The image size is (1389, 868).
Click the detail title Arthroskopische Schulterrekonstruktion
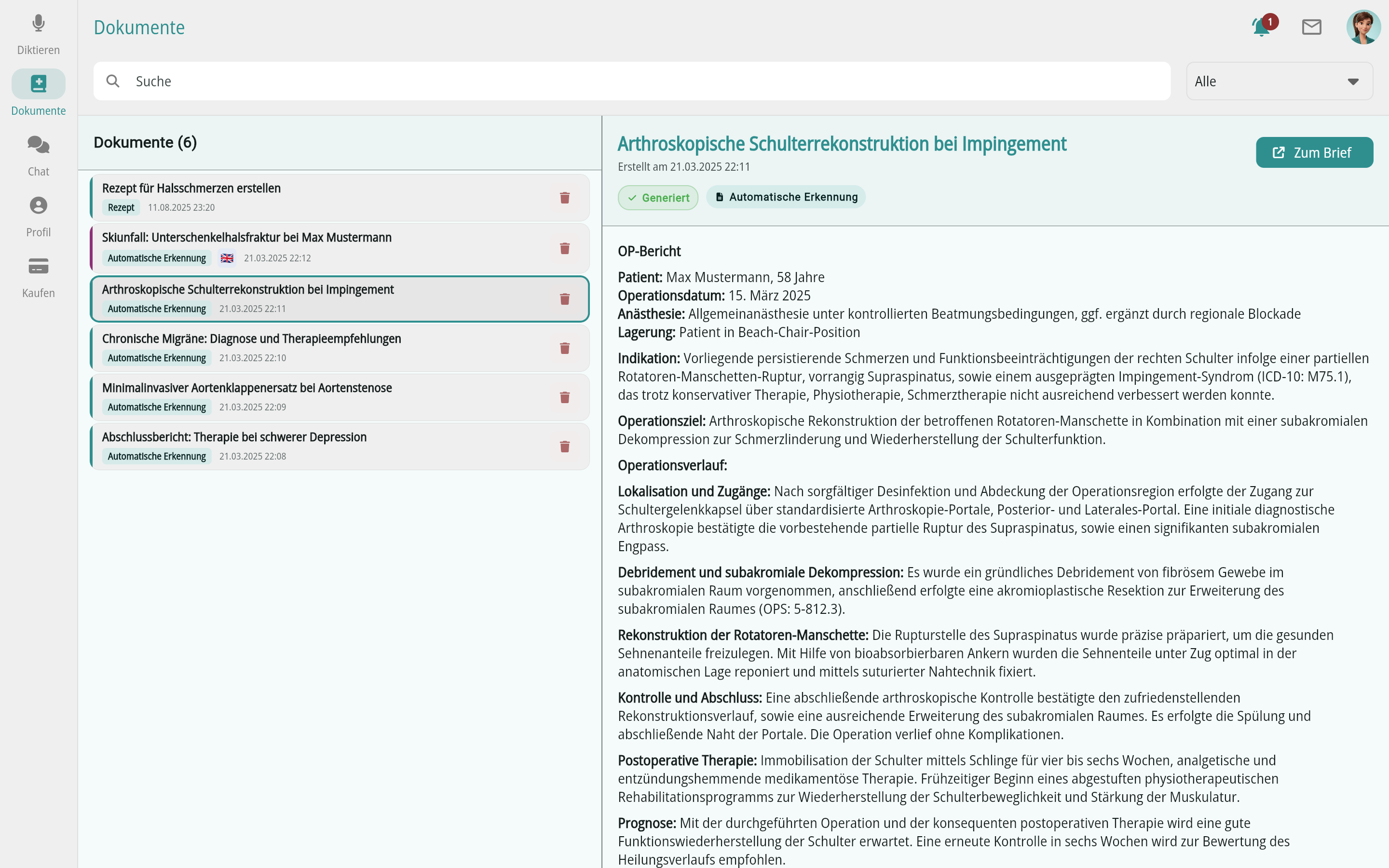(842, 144)
